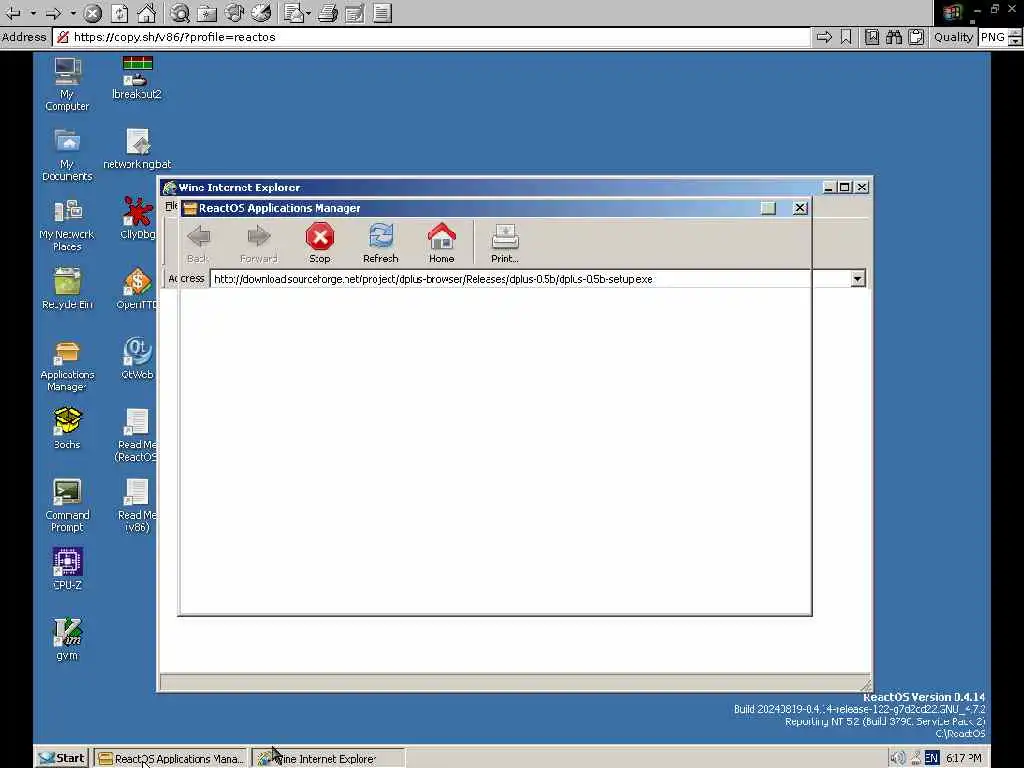Viewport: 1024px width, 768px height.
Task: Stop loading in Wine Internet Explorer
Action: pos(320,244)
